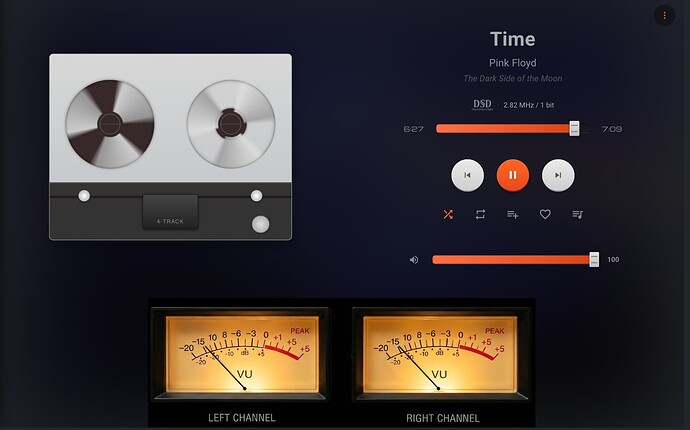Mark the song as favorite
Image resolution: width=690 pixels, height=430 pixels.
(545, 214)
